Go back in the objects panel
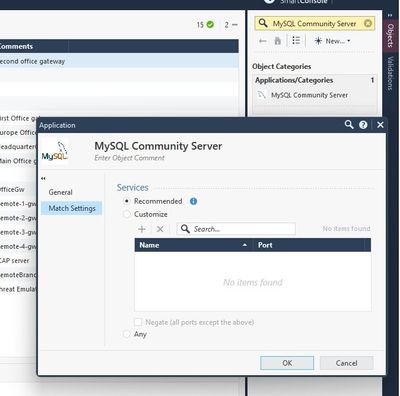The image size is (400, 396). click(x=263, y=41)
